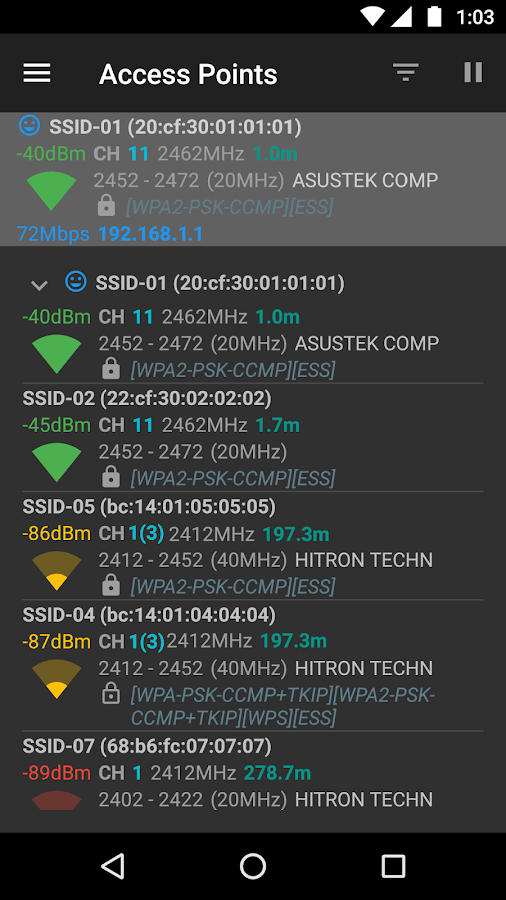
Task: Open the filter icon in toolbar
Action: [406, 72]
